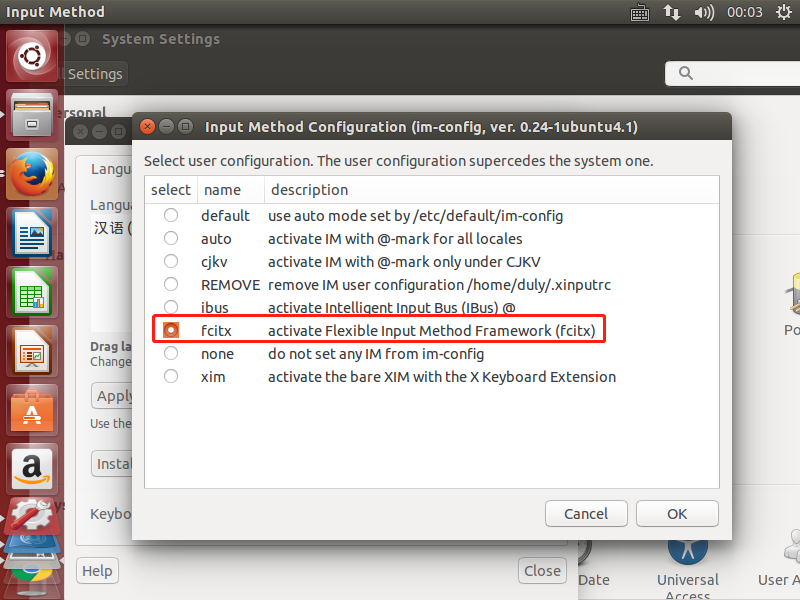The image size is (800, 600).
Task: Open Ubuntu Dash search launcher
Action: point(32,56)
